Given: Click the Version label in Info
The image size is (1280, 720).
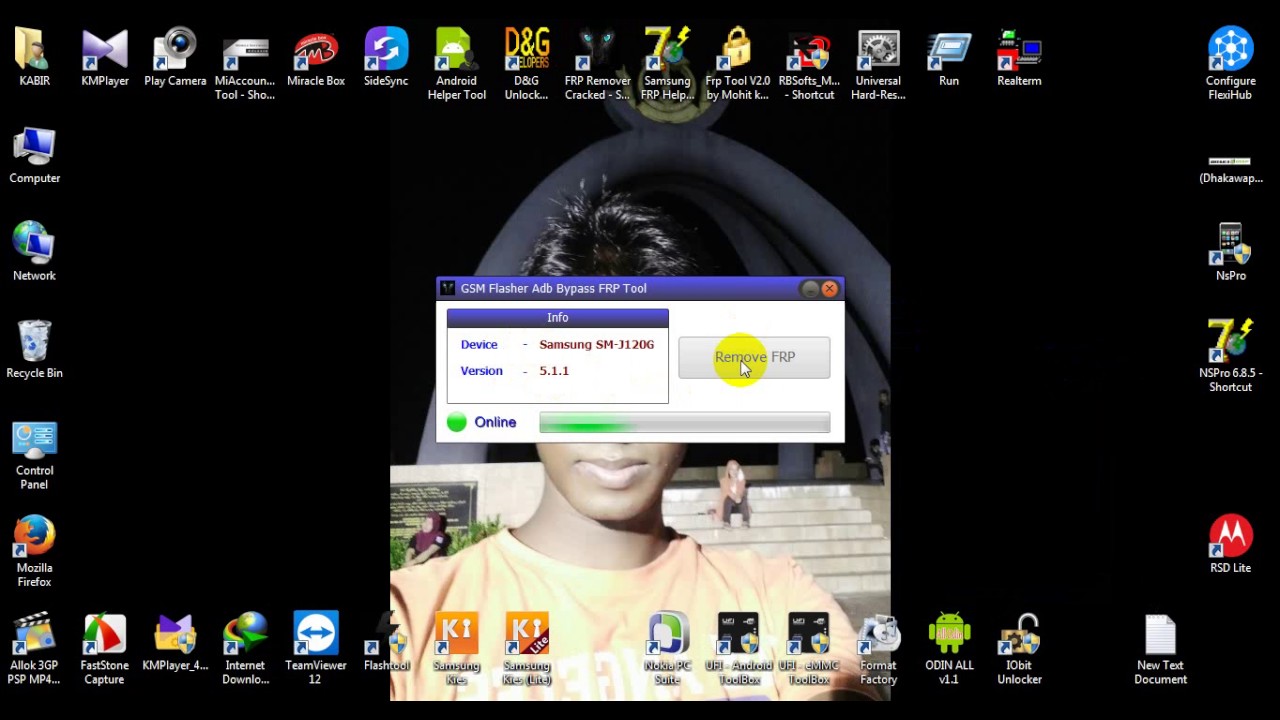Looking at the screenshot, I should tap(481, 371).
